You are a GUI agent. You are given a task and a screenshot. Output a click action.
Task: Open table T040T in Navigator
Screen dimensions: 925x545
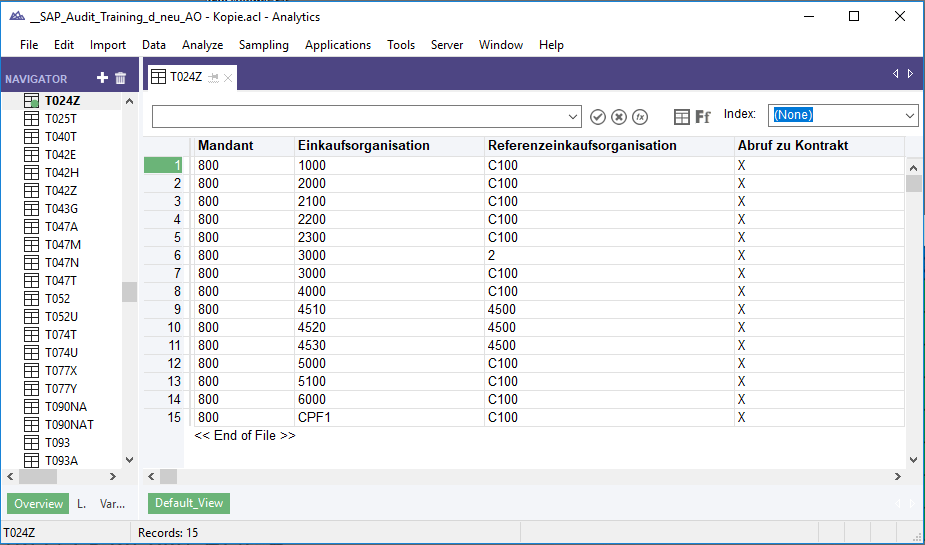[x=61, y=137]
